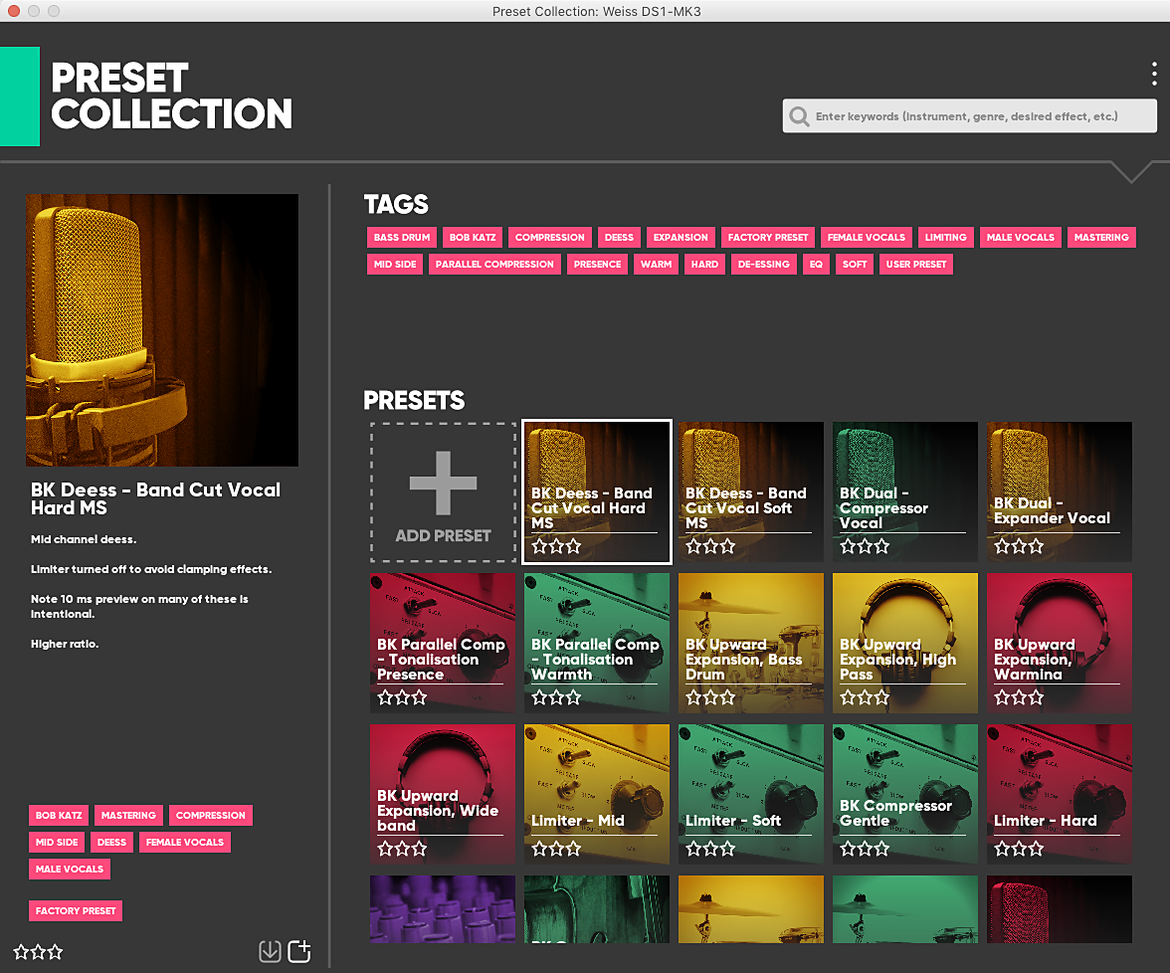
Task: Filter presets by the SOFT tag
Action: (854, 264)
